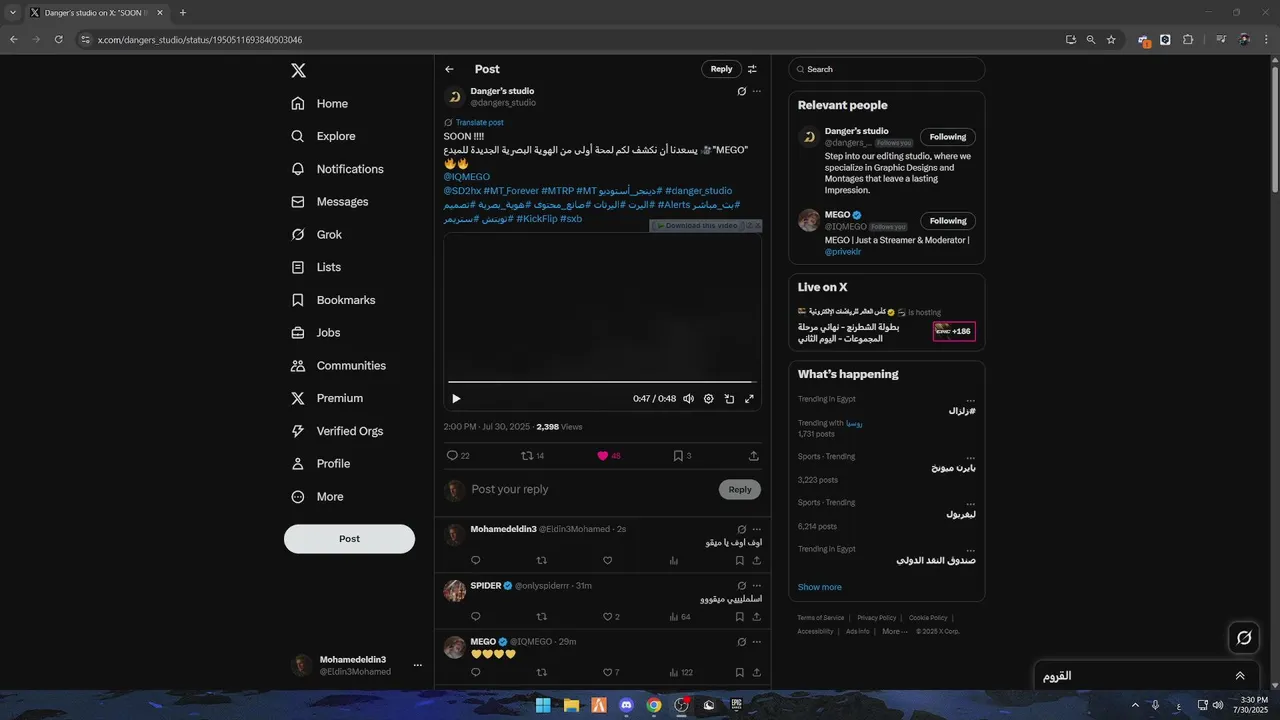The image size is (1280, 720).
Task: Click Post your reply field
Action: [x=592, y=489]
